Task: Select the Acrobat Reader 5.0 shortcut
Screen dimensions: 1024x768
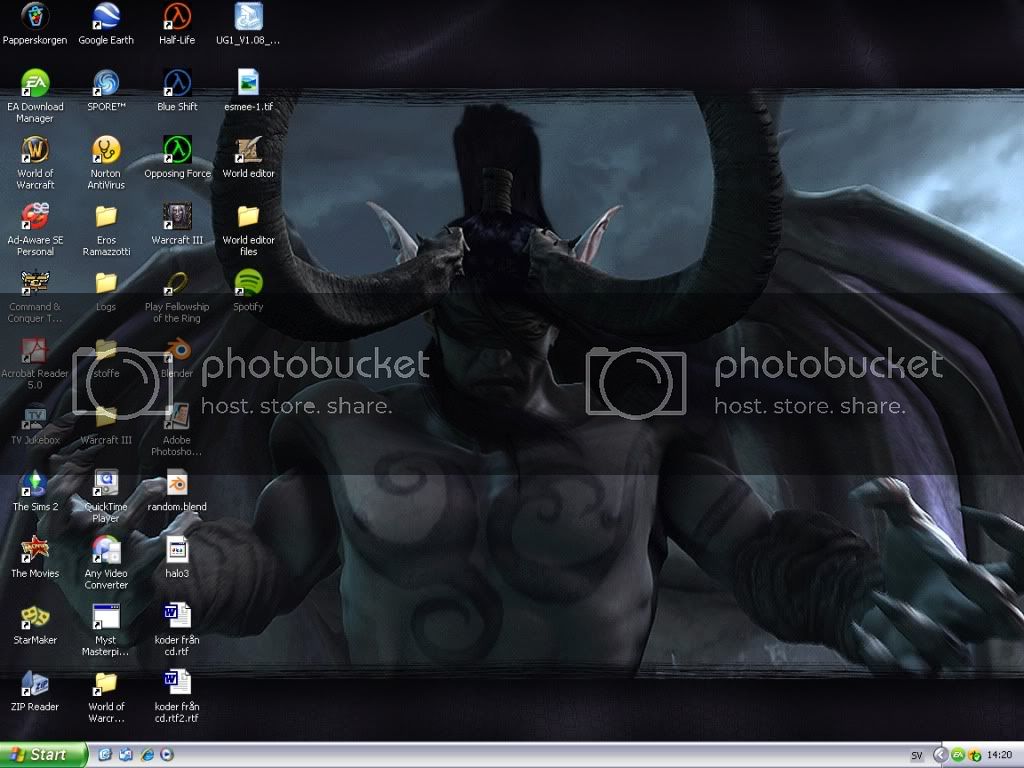Action: [35, 363]
